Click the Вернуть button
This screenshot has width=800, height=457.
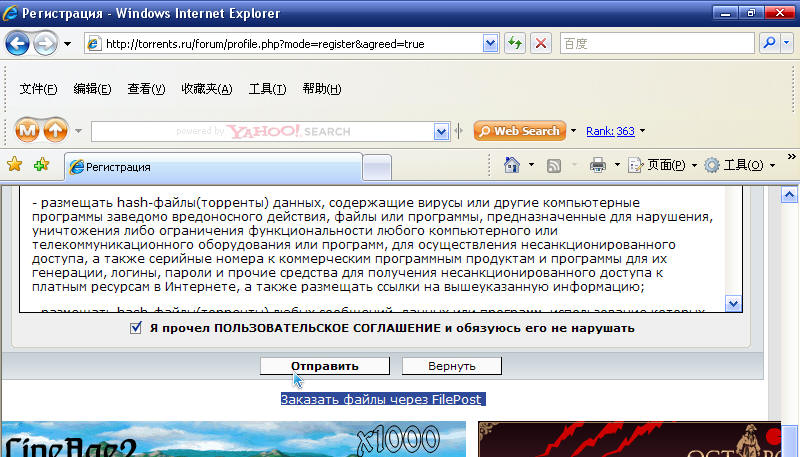pos(452,366)
